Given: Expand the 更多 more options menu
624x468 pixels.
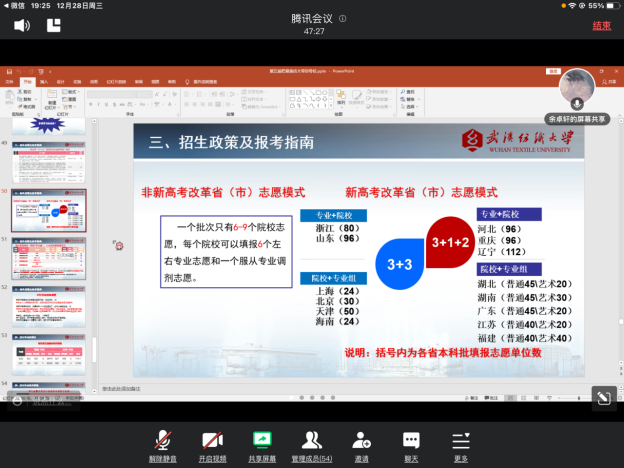Looking at the screenshot, I should point(460,443).
